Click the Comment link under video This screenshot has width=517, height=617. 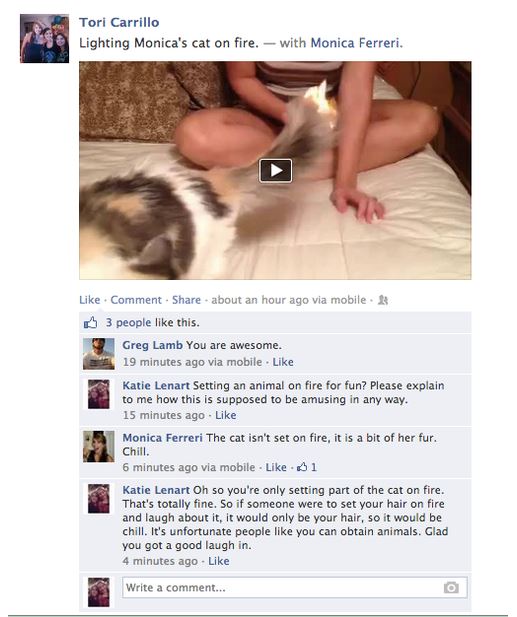point(136,300)
